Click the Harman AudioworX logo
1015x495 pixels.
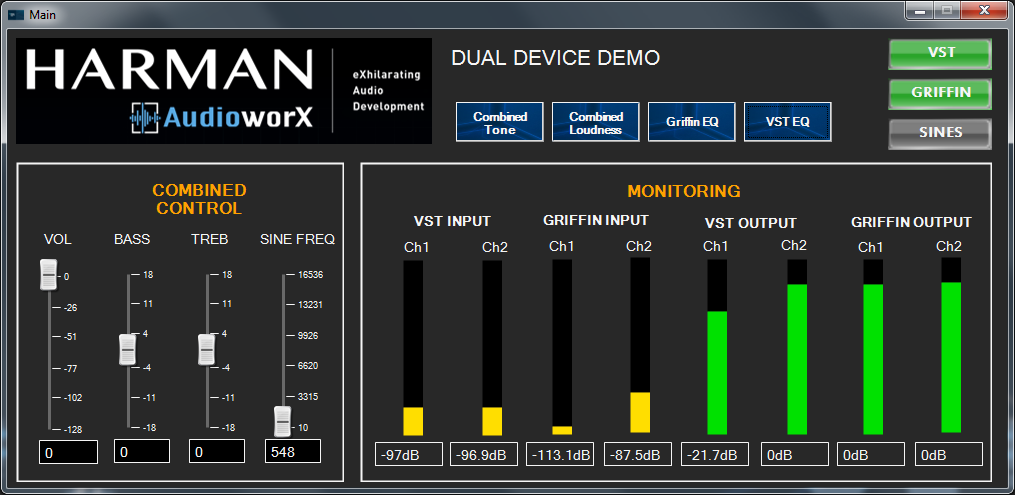(224, 91)
